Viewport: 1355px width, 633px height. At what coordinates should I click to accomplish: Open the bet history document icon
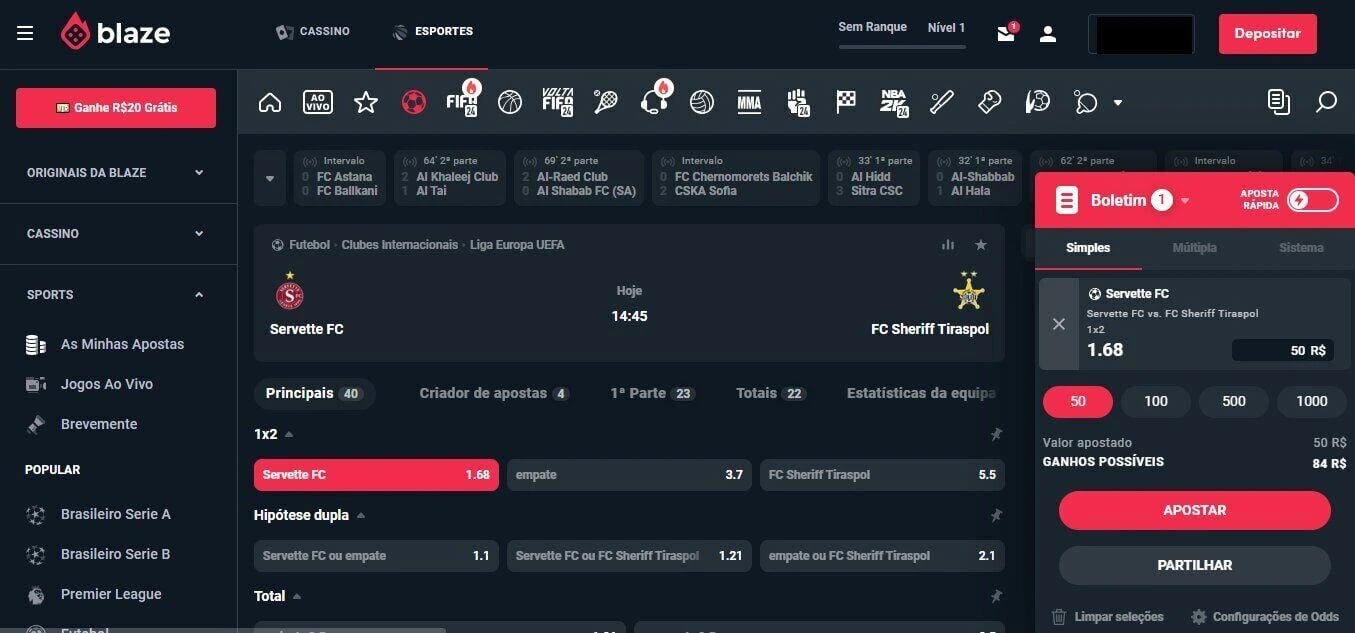click(1278, 102)
